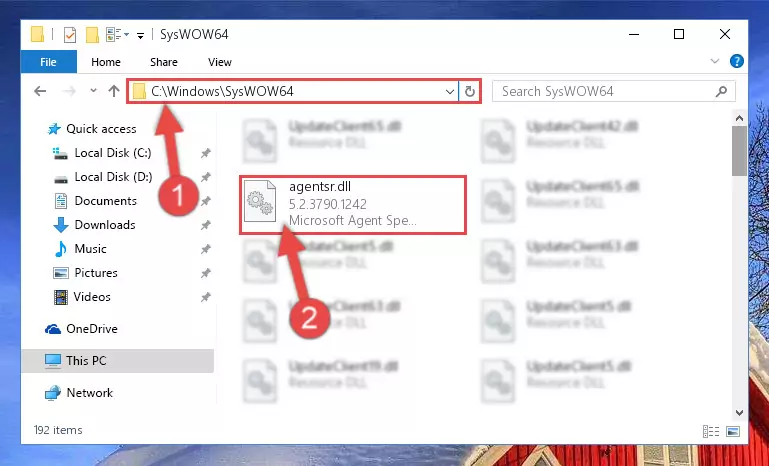The height and width of the screenshot is (466, 769).
Task: Click the scroll down arrow of file list
Action: (740, 413)
